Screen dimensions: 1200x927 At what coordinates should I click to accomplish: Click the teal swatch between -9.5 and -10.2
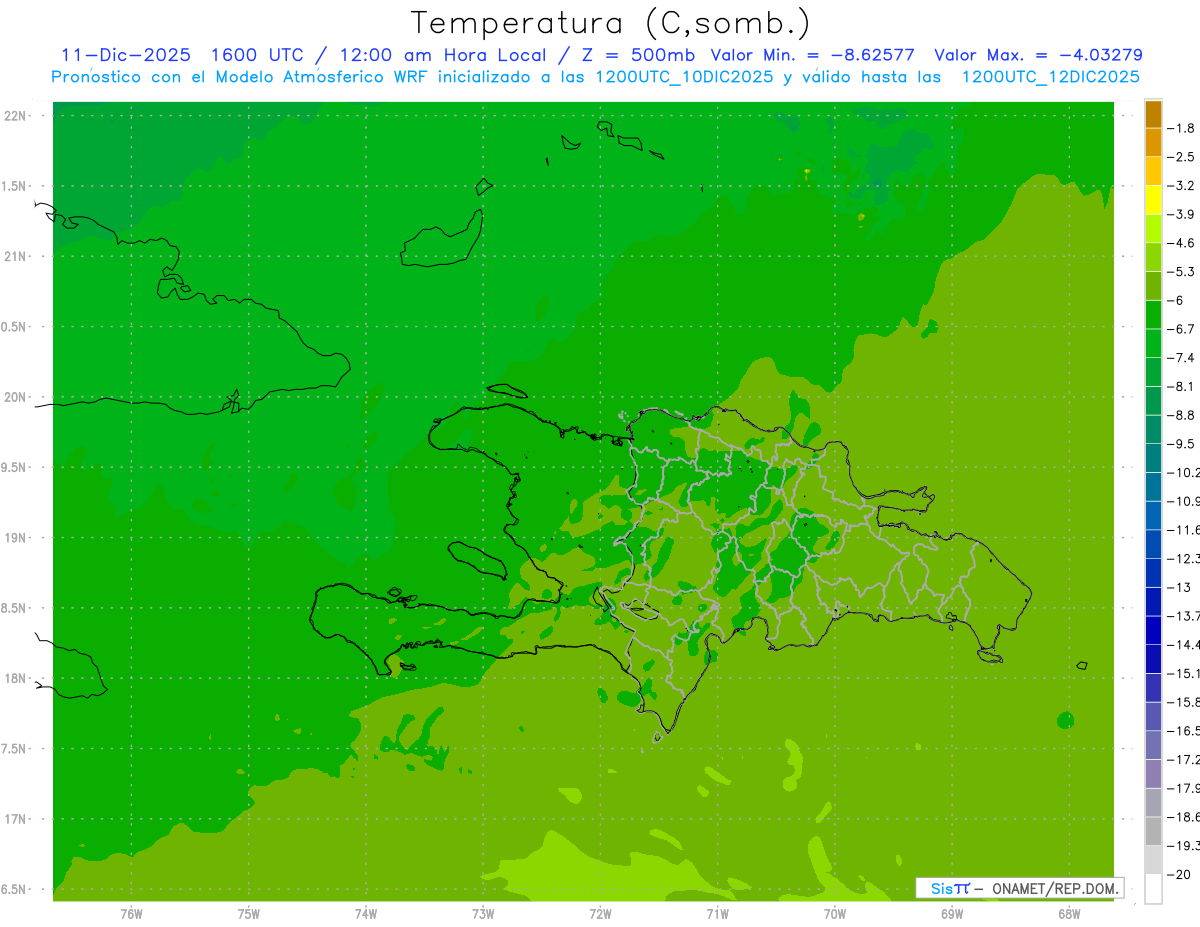click(1153, 458)
